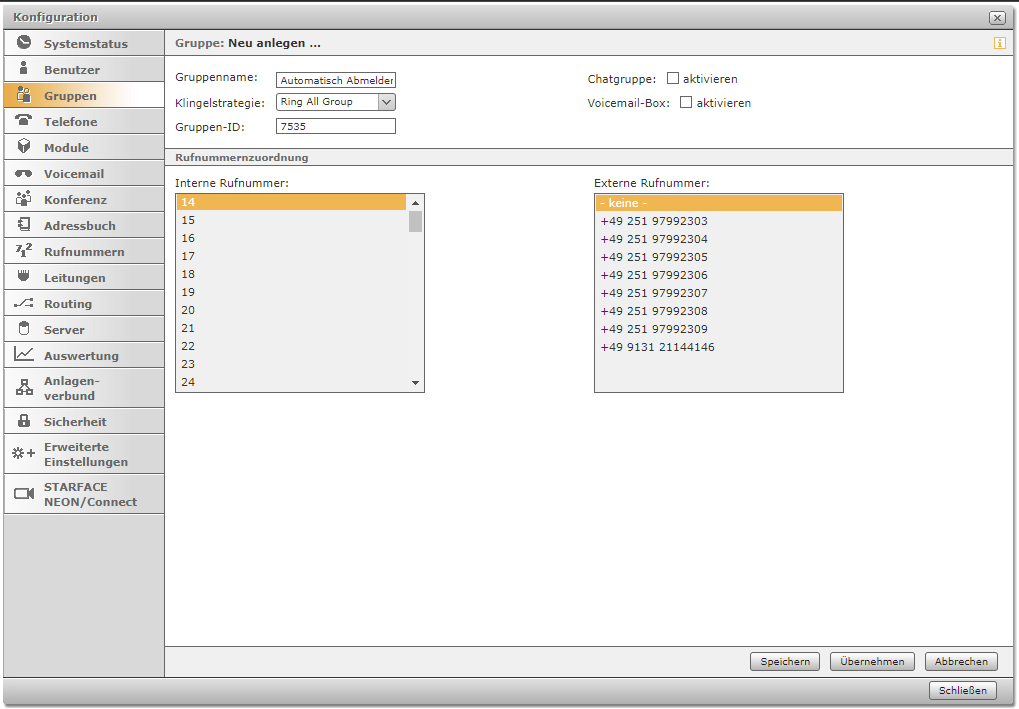Click the Systemstatus pie chart icon
The width and height of the screenshot is (1019, 709).
click(x=24, y=43)
